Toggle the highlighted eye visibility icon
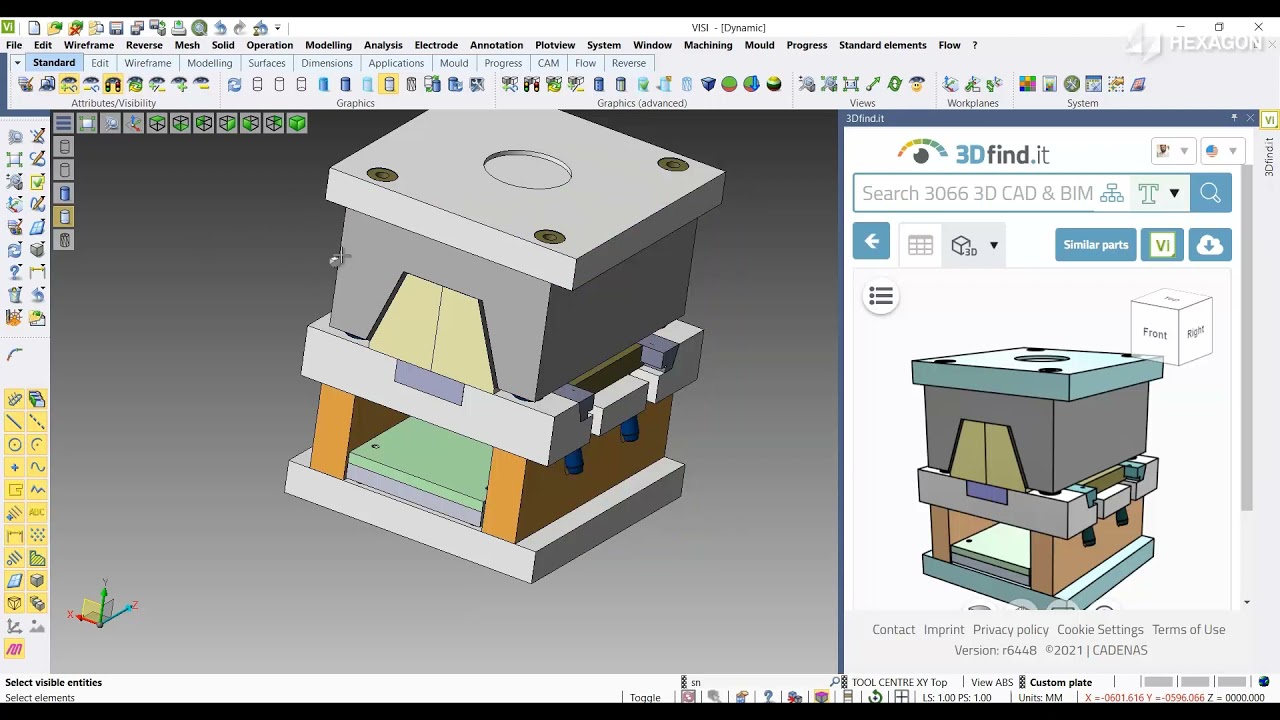1280x720 pixels. [69, 85]
